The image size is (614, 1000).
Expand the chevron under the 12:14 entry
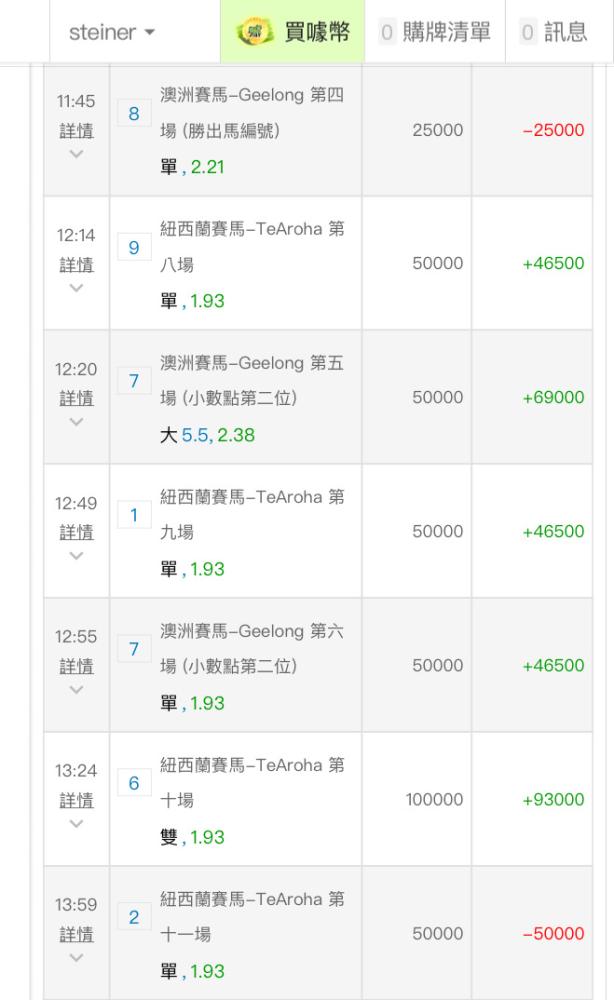pos(77,288)
